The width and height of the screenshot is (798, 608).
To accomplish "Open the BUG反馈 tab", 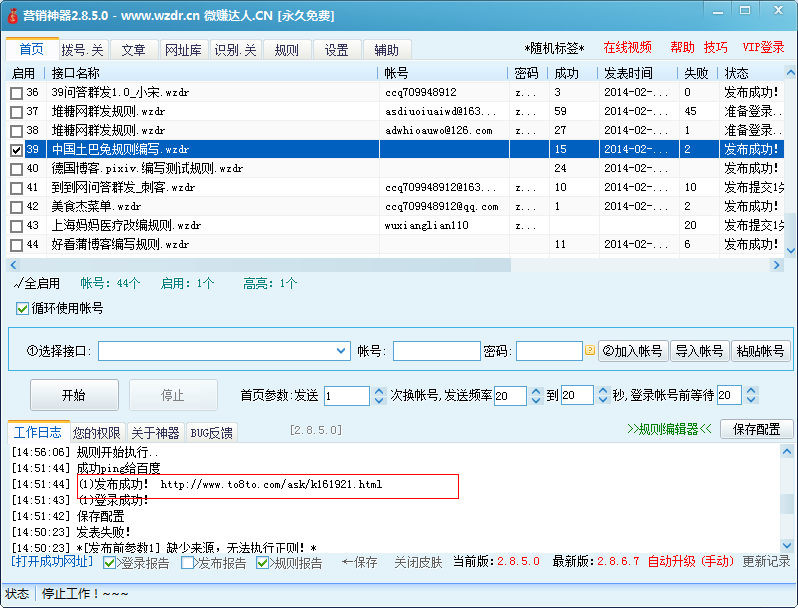I will pos(211,433).
